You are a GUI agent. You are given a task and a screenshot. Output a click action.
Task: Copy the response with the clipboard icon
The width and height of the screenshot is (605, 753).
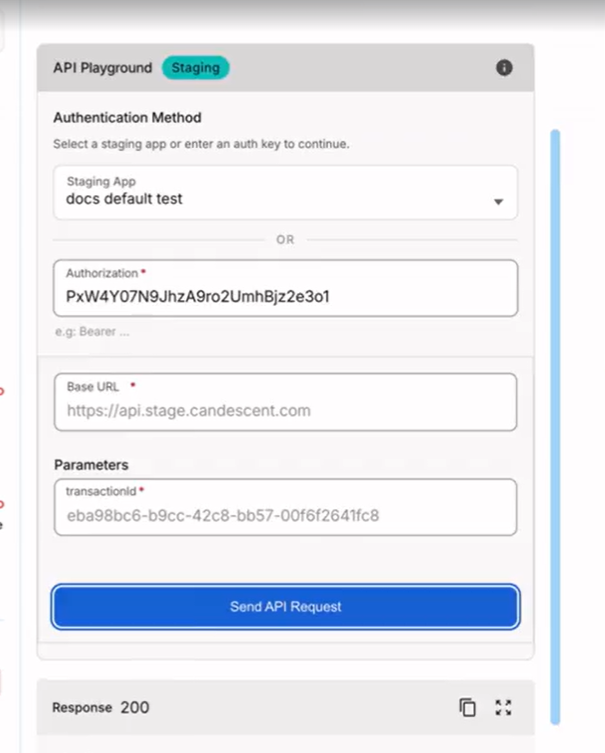pos(468,707)
